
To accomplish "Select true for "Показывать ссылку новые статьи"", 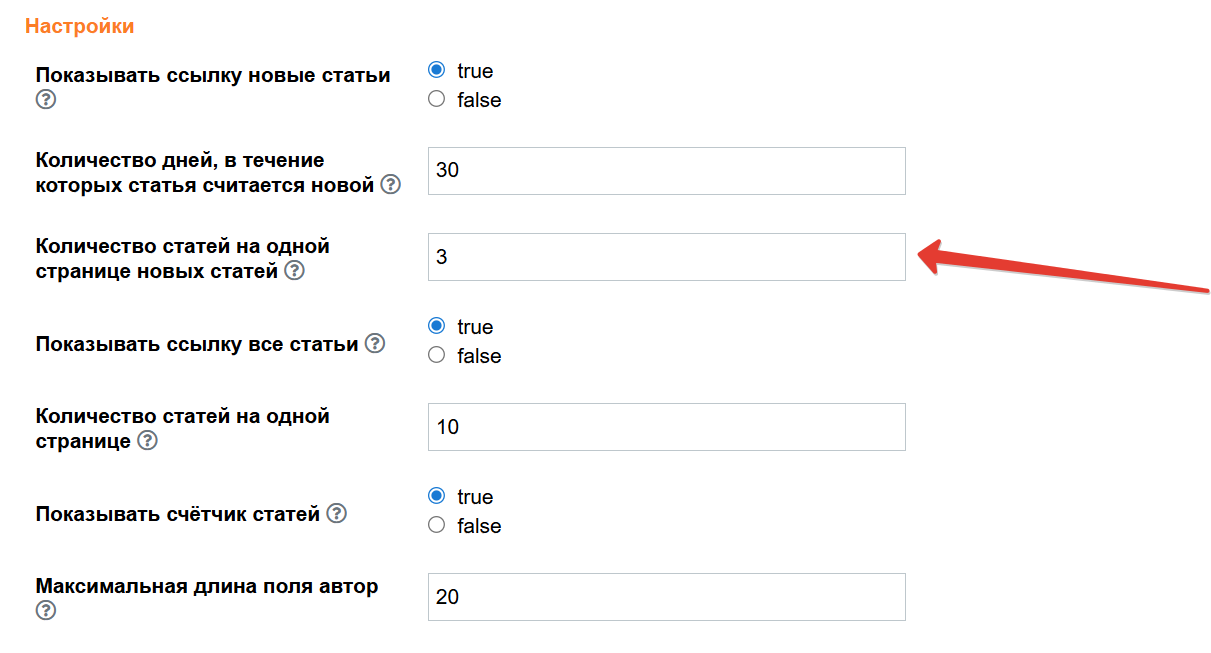I will tap(436, 71).
